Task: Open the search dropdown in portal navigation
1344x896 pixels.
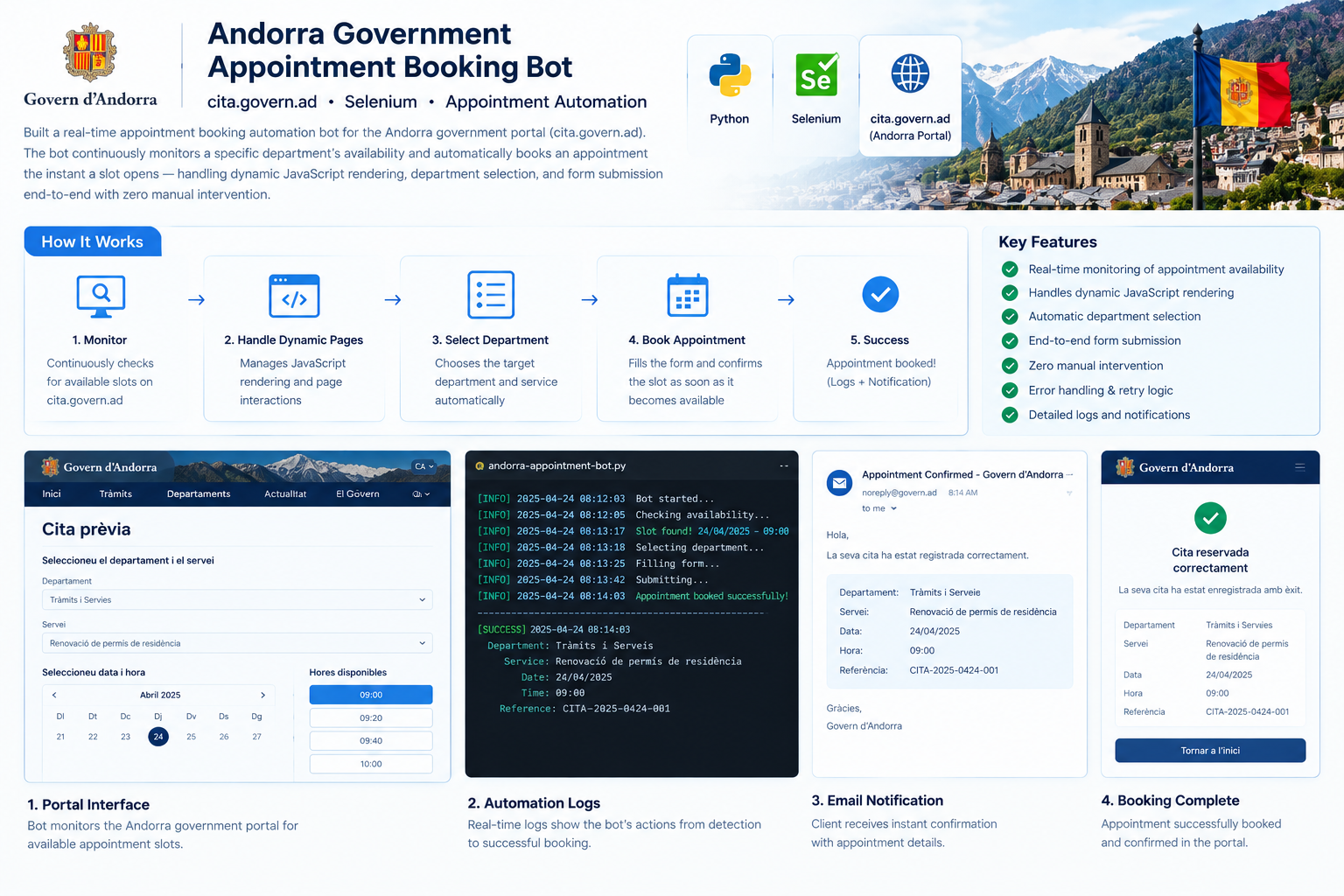Action: (421, 494)
